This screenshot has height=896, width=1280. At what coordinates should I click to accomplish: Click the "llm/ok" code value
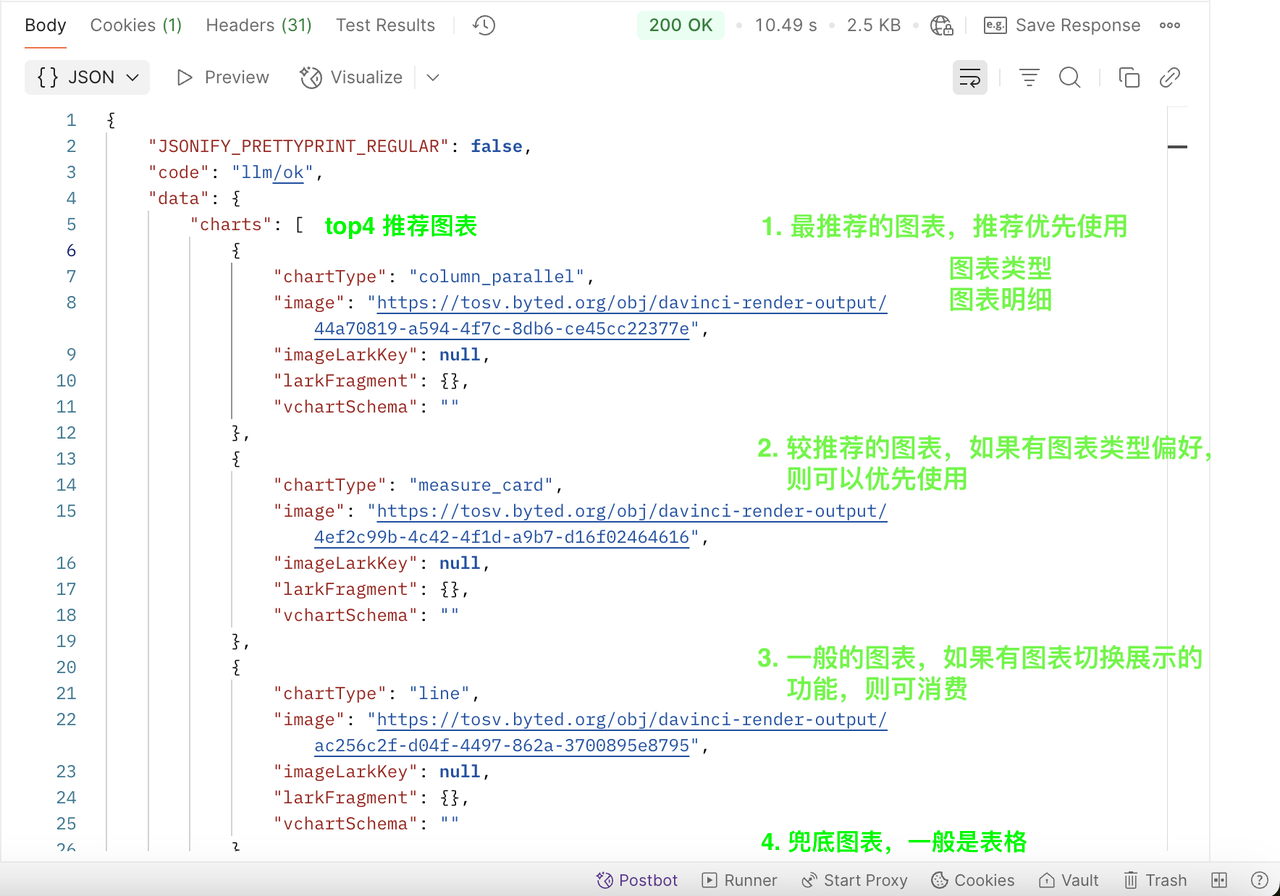pyautogui.click(x=273, y=172)
